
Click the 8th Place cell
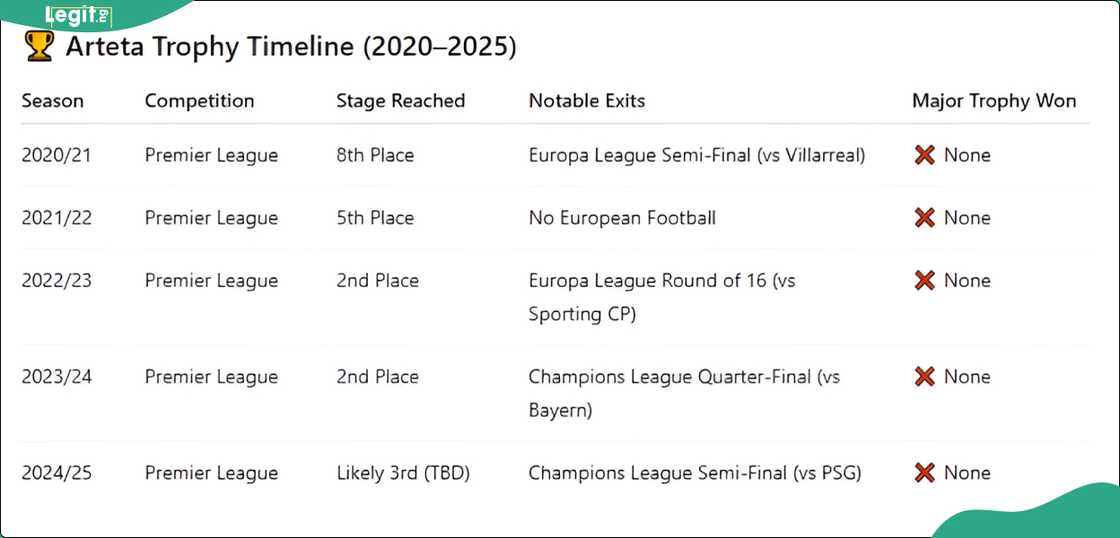[x=375, y=155]
